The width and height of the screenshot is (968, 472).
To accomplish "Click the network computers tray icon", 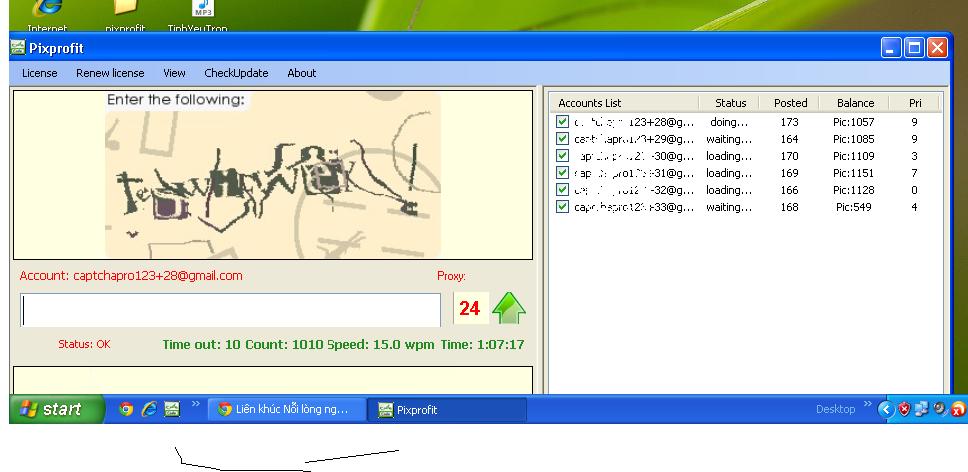I will tap(922, 409).
